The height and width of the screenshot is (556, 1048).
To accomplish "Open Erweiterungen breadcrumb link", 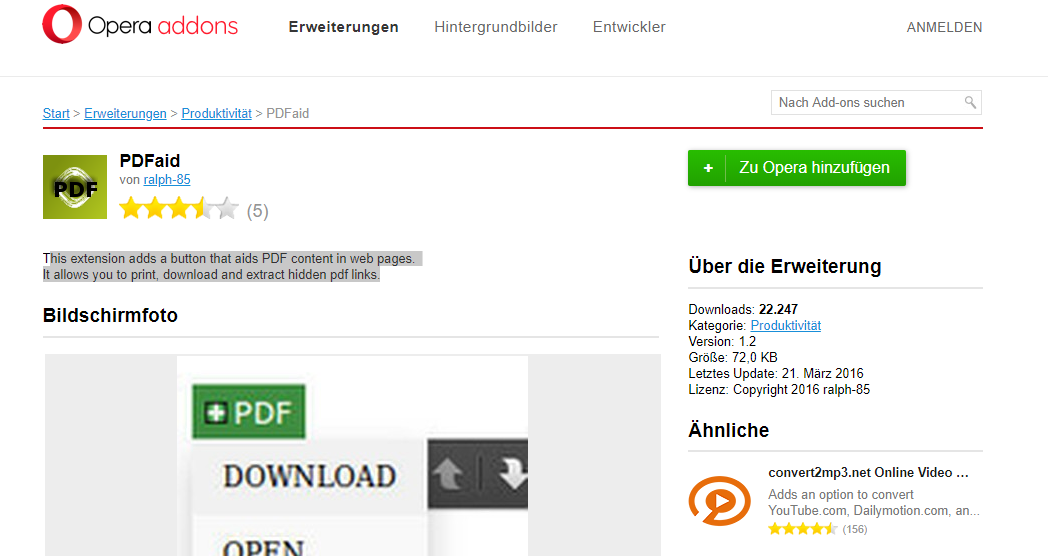I will click(125, 113).
